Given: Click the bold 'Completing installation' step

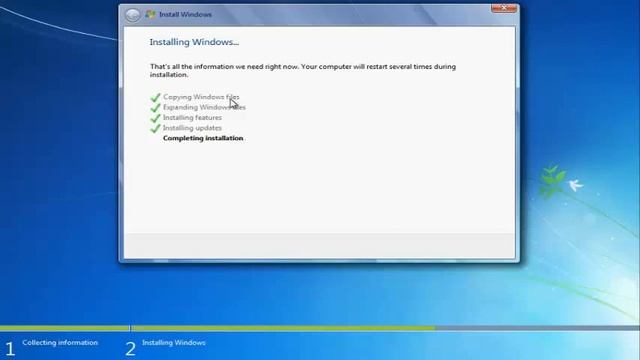Looking at the screenshot, I should [x=203, y=138].
